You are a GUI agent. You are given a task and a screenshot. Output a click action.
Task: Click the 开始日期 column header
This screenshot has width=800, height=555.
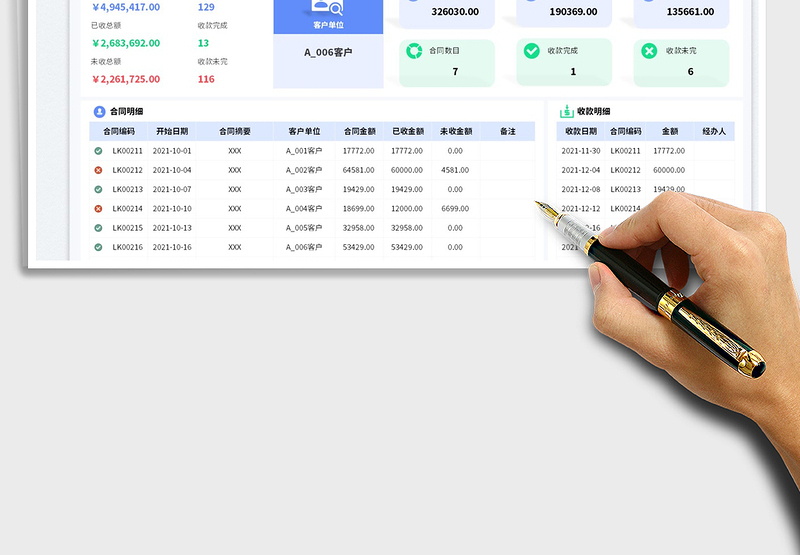[x=172, y=132]
